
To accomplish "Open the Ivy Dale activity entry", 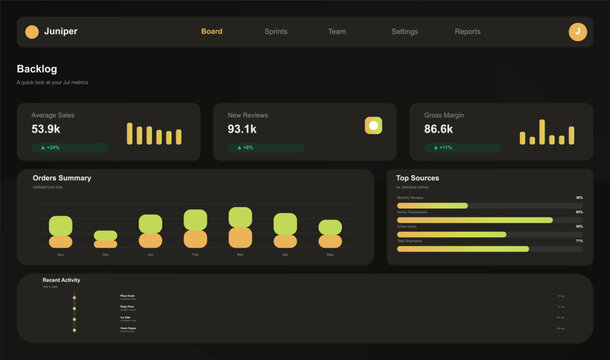I will tap(128, 319).
